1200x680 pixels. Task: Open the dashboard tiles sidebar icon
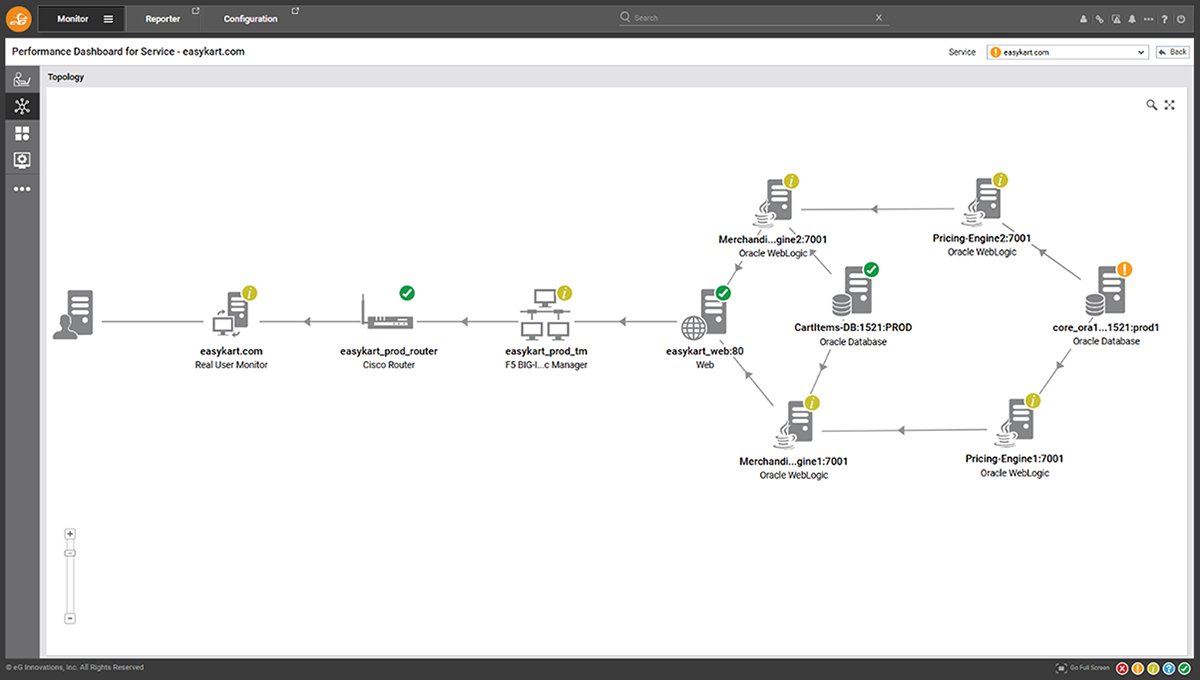coord(21,133)
